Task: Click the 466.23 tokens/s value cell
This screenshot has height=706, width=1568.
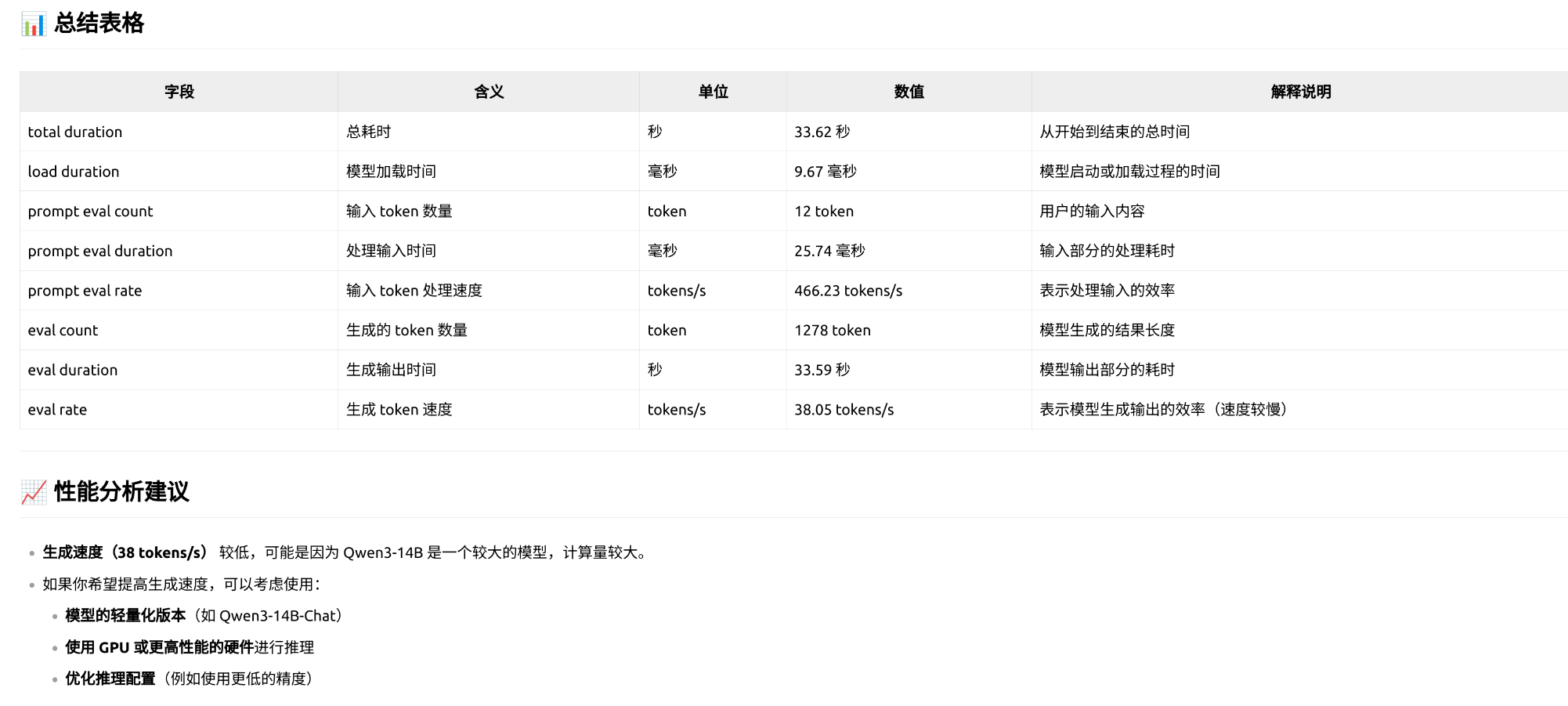Action: point(848,291)
